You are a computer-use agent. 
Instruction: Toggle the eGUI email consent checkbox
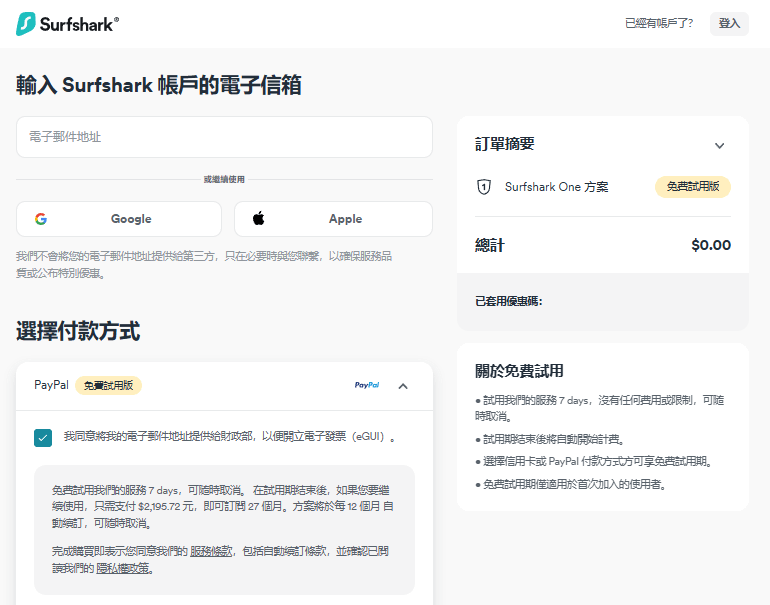43,438
